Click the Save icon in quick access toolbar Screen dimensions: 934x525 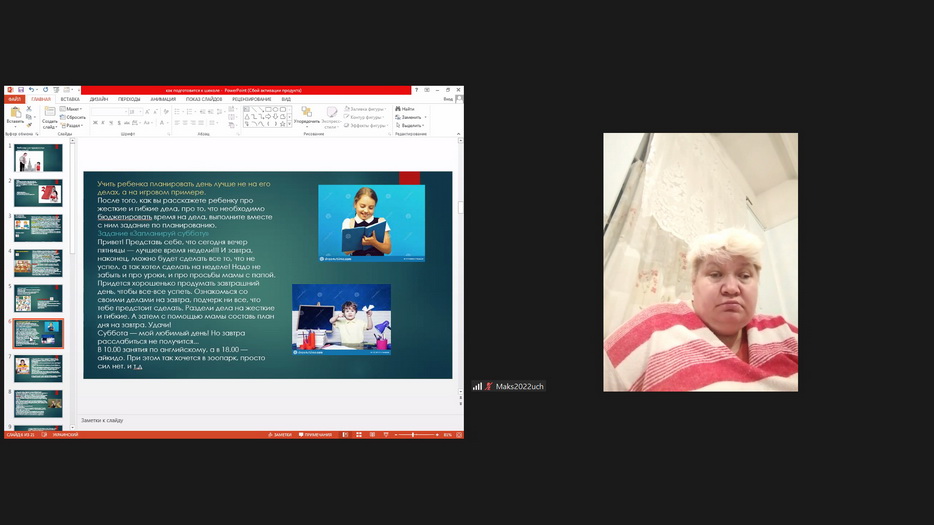pyautogui.click(x=20, y=90)
